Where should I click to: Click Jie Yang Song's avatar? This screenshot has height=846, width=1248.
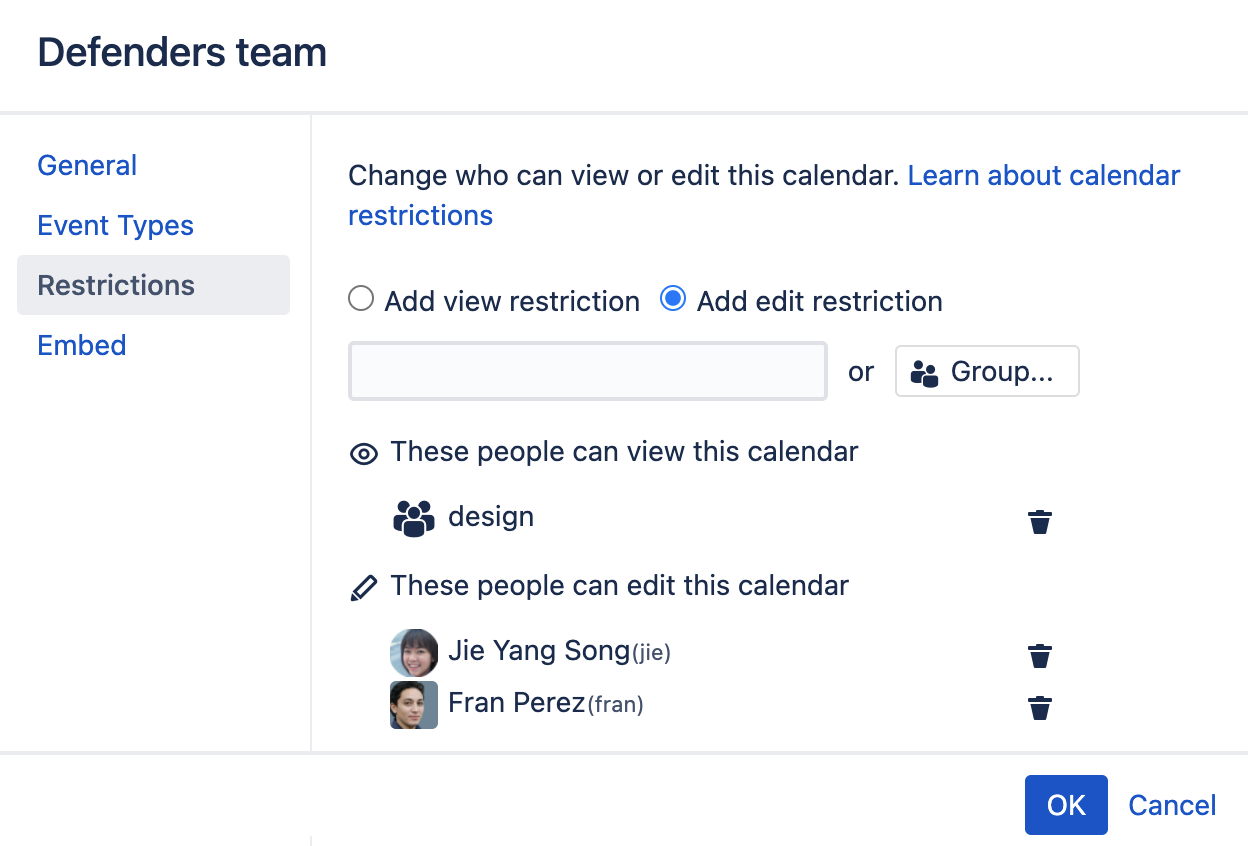coord(414,653)
